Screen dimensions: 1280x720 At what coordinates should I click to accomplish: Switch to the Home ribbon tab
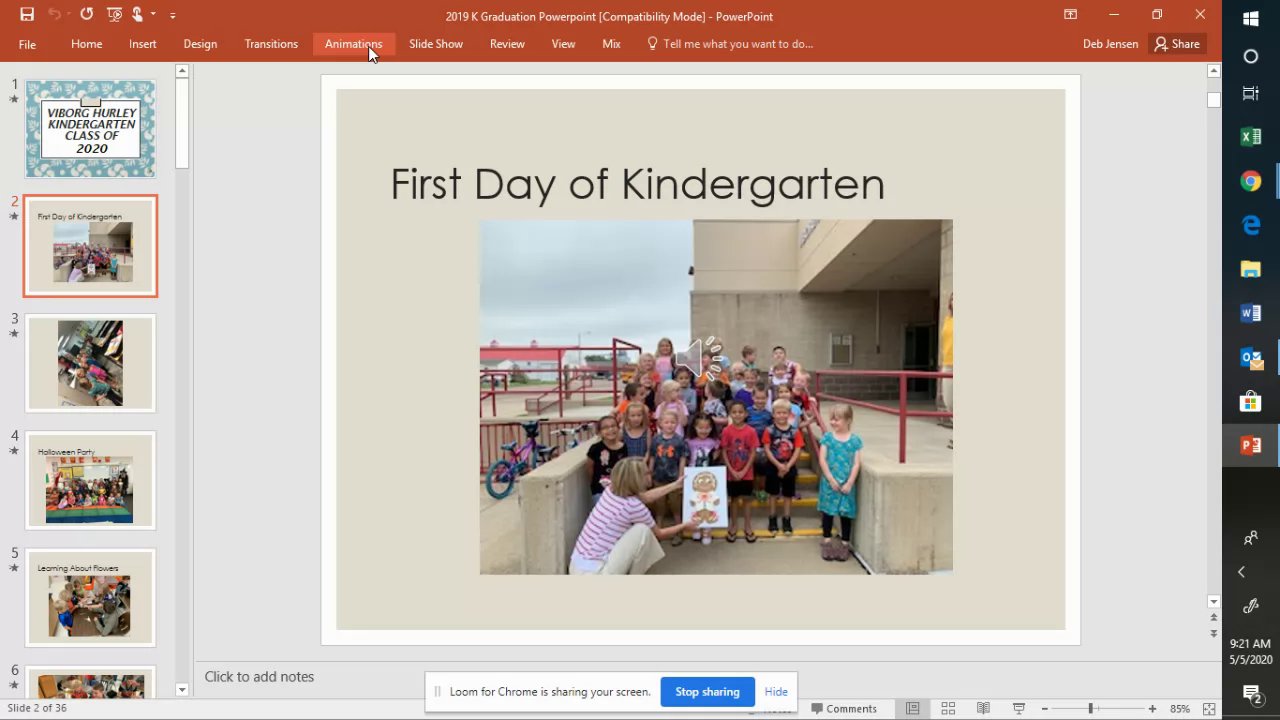[x=87, y=44]
